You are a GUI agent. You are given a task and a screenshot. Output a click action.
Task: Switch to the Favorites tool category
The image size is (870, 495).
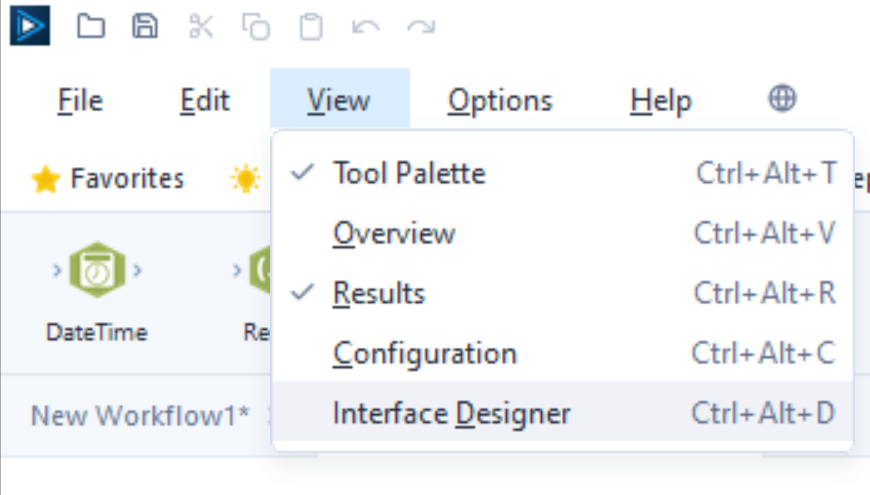(x=108, y=179)
